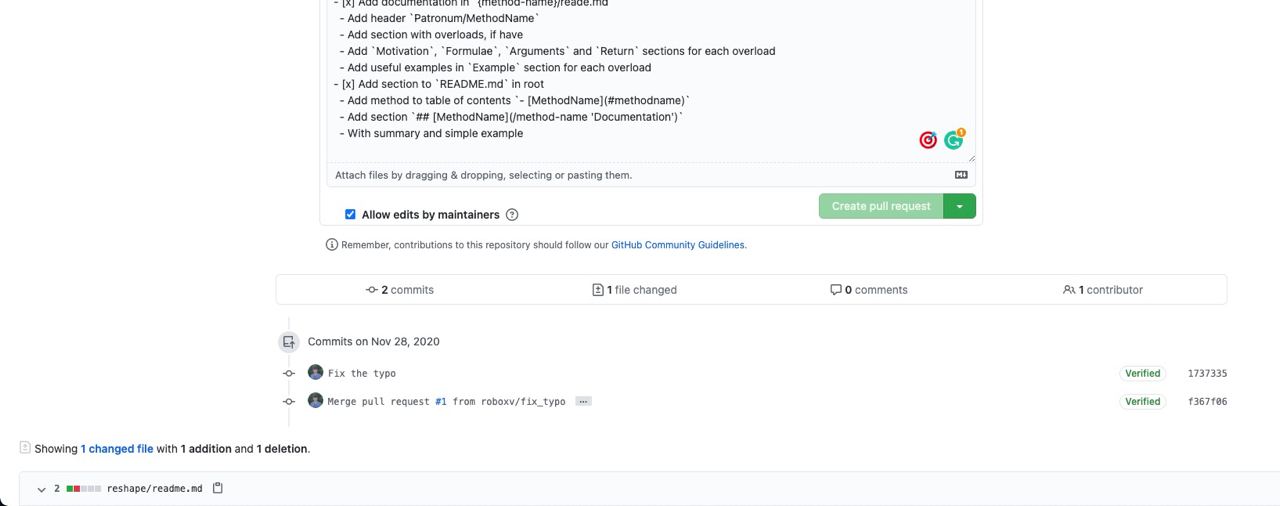Collapse the reshape/readme.md file diff
Screen dimensions: 1280x506
[x=41, y=489]
